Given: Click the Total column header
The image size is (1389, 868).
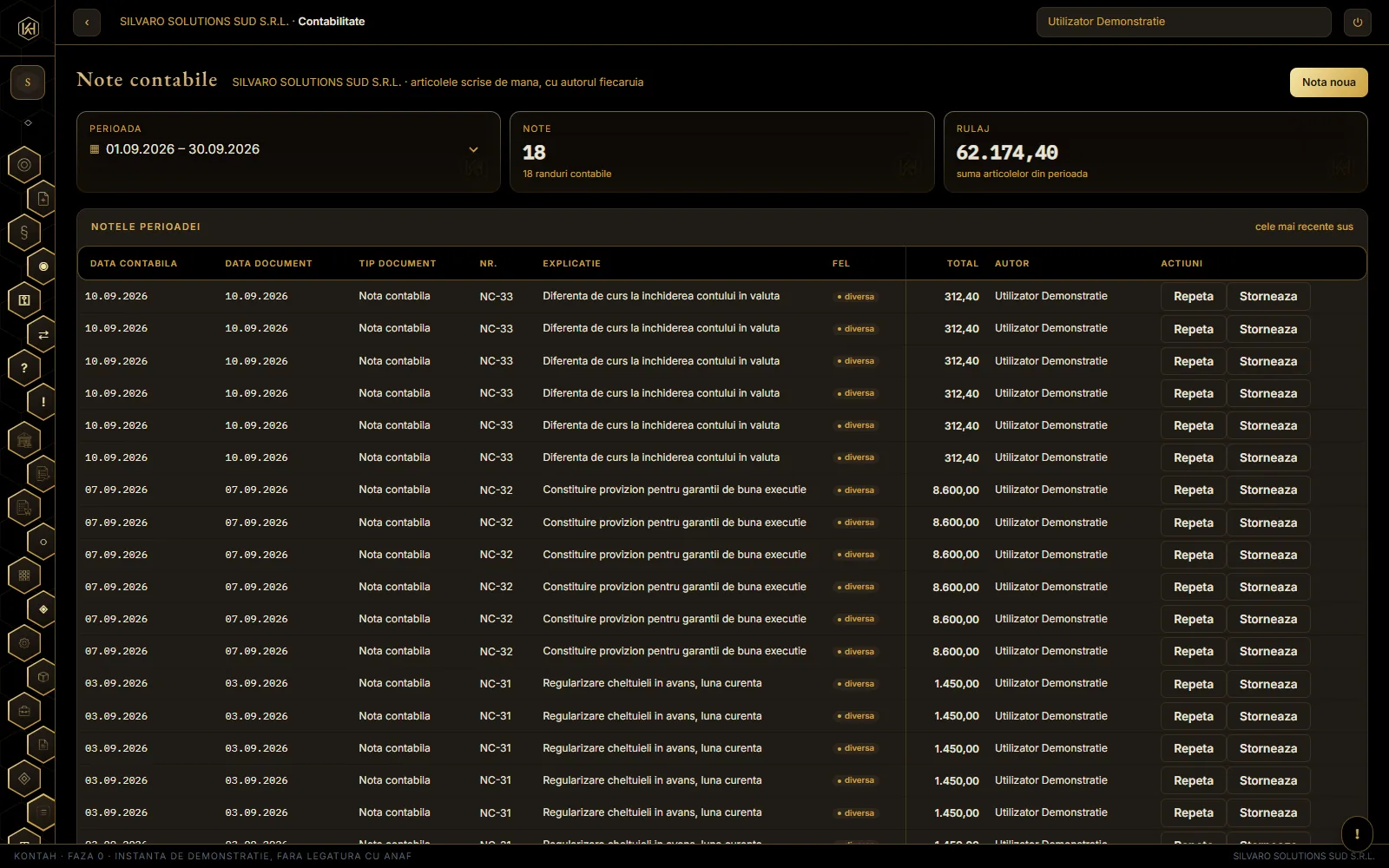Looking at the screenshot, I should pos(963,263).
